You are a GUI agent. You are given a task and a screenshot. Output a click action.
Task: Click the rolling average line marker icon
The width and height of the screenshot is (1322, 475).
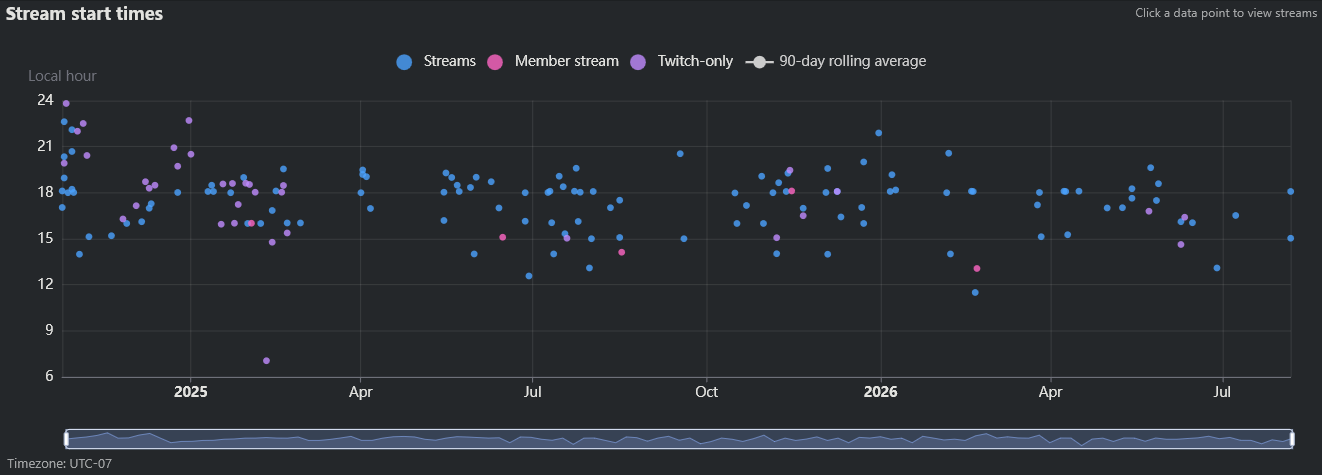point(759,62)
